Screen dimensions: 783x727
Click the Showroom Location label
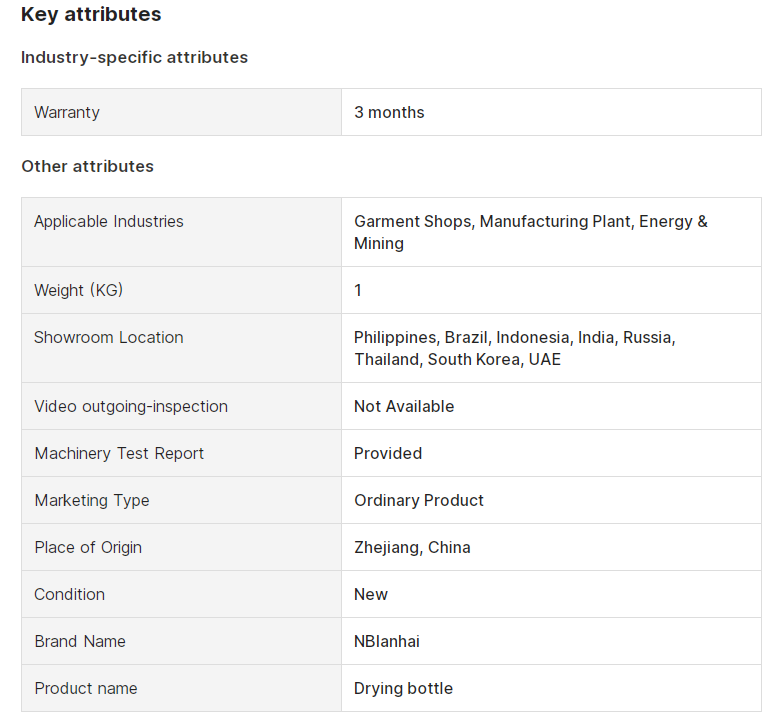pyautogui.click(x=109, y=338)
